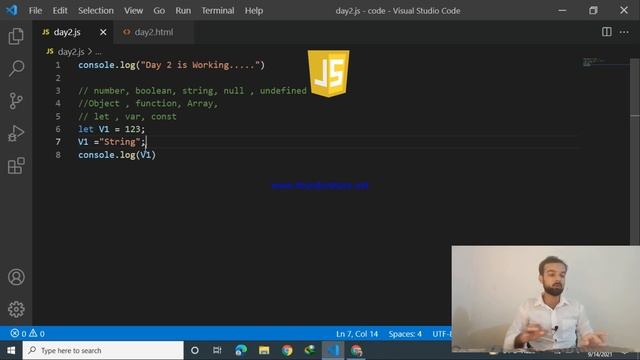Click the console.log(V1) line

click(117, 155)
